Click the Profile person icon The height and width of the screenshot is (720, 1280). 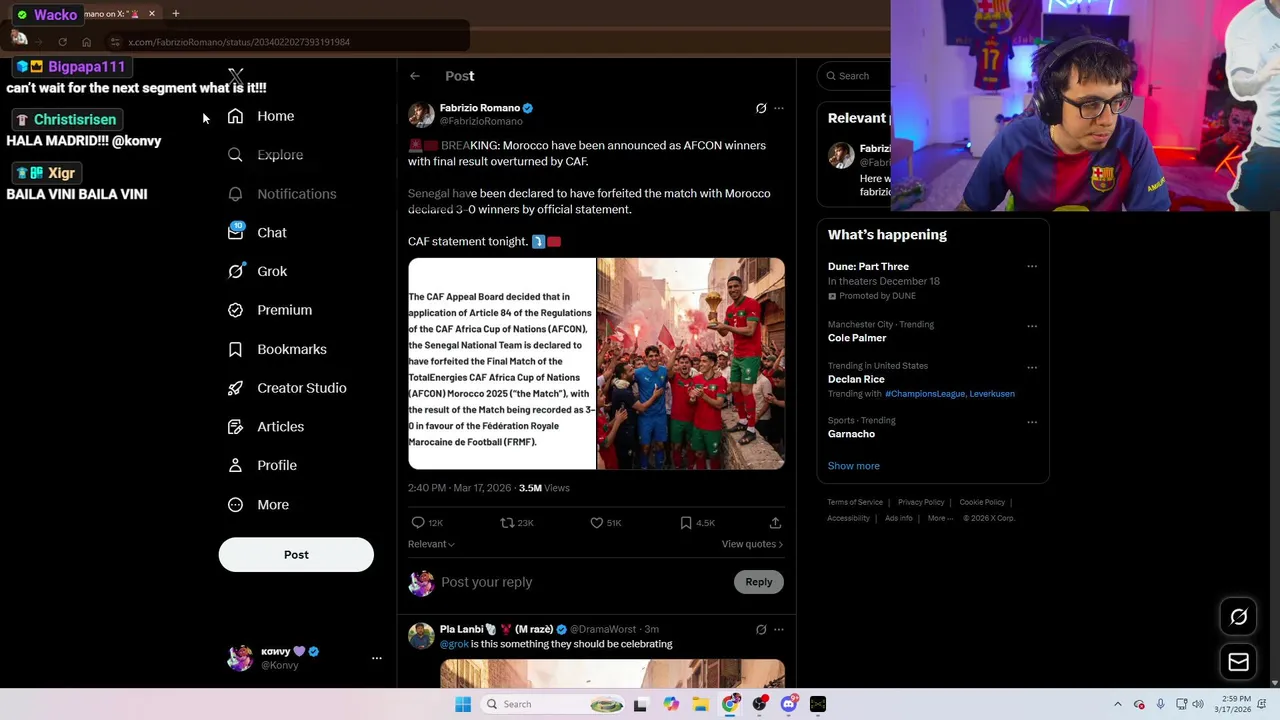tap(235, 465)
